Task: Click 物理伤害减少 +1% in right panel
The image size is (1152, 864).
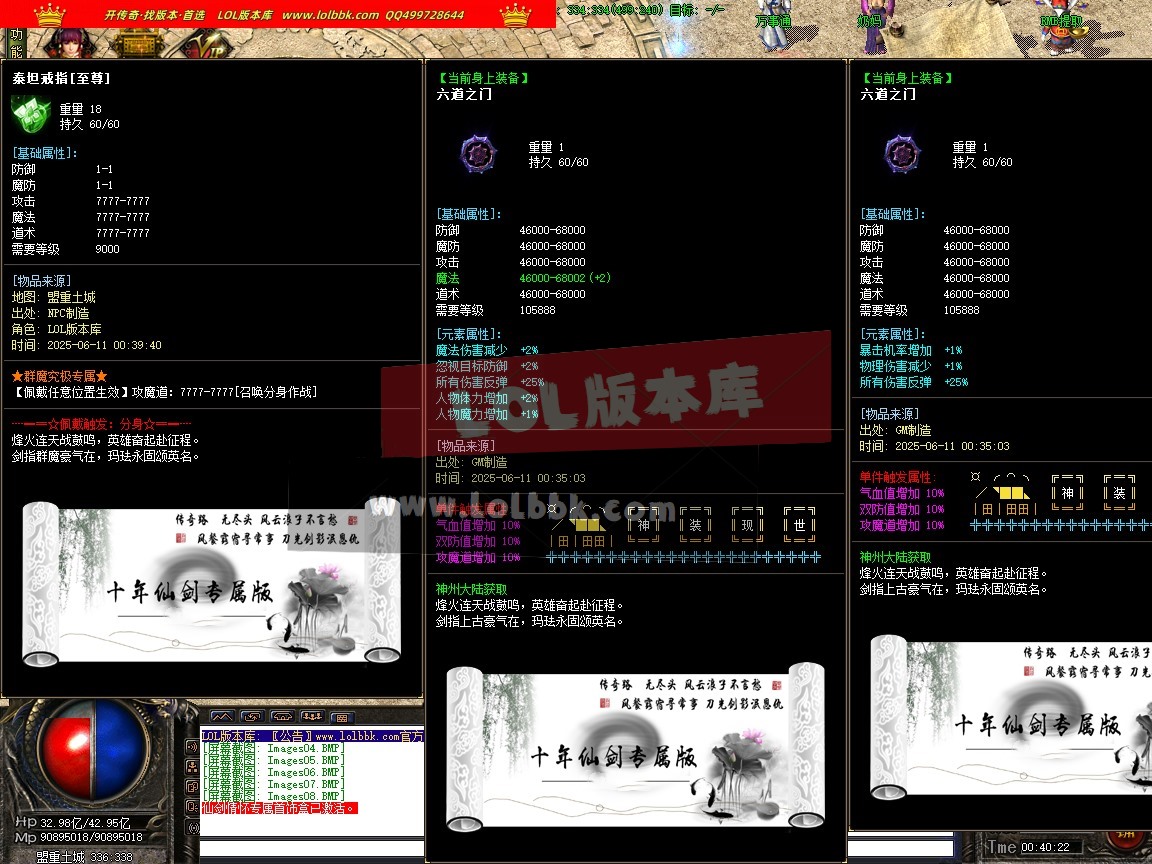Action: [x=911, y=366]
